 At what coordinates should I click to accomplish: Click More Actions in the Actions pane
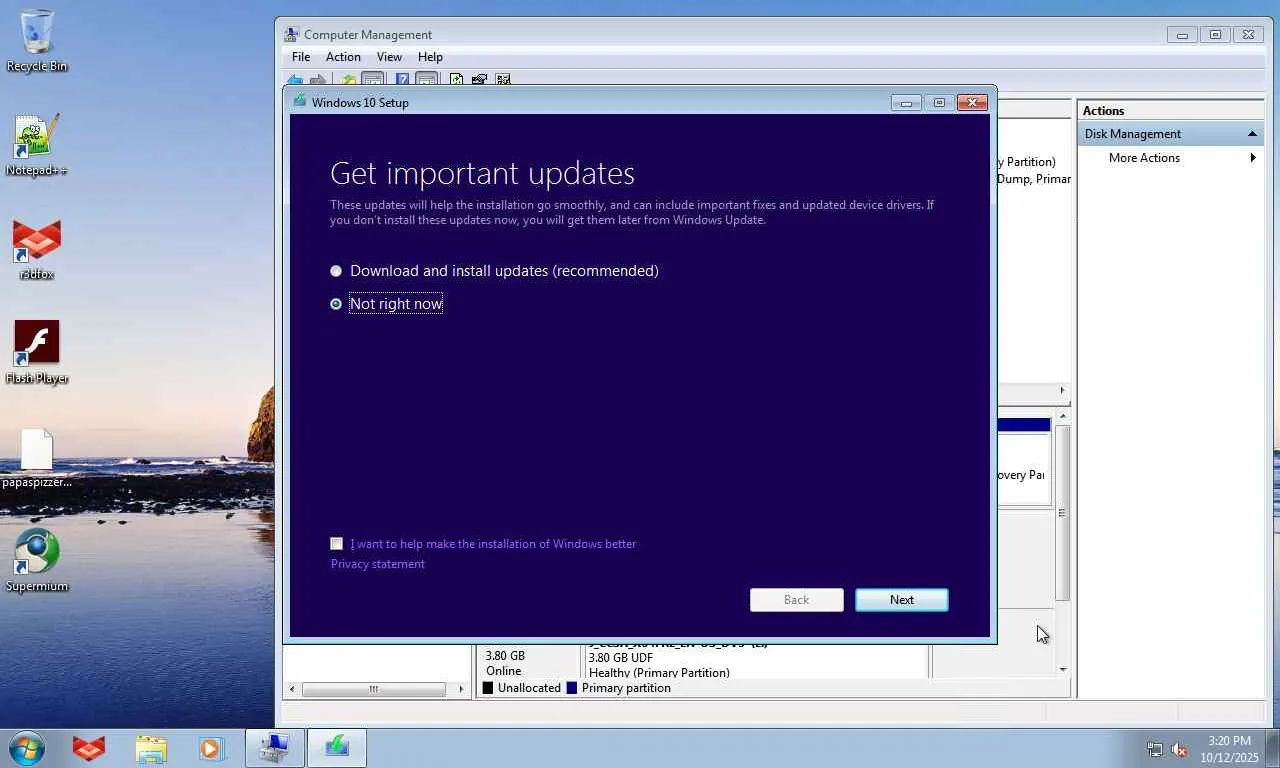(1144, 158)
